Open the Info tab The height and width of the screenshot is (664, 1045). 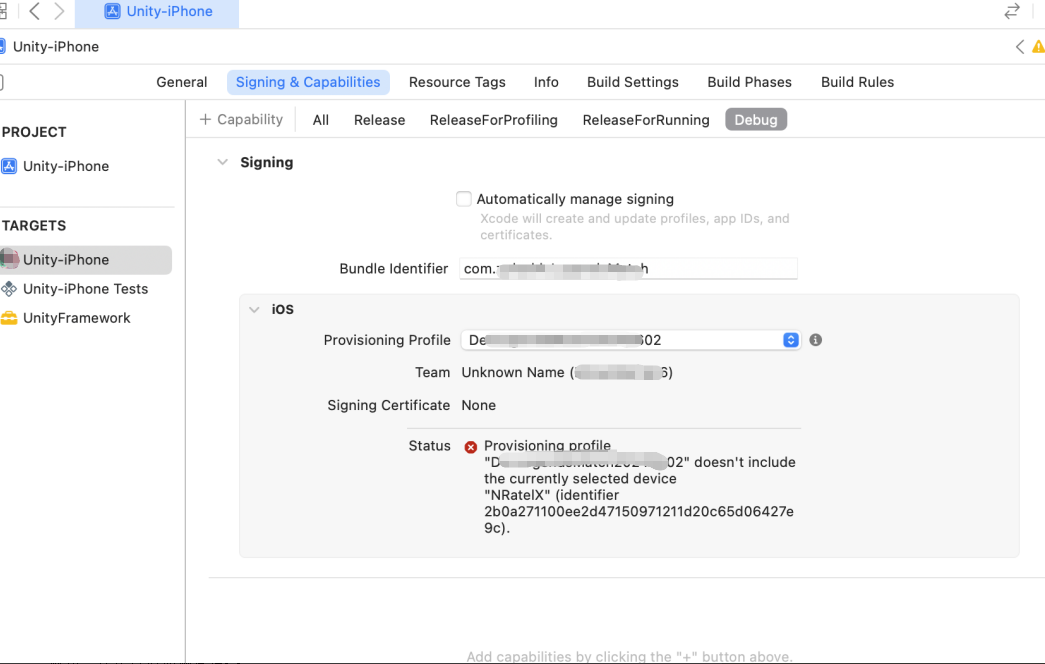(x=546, y=82)
